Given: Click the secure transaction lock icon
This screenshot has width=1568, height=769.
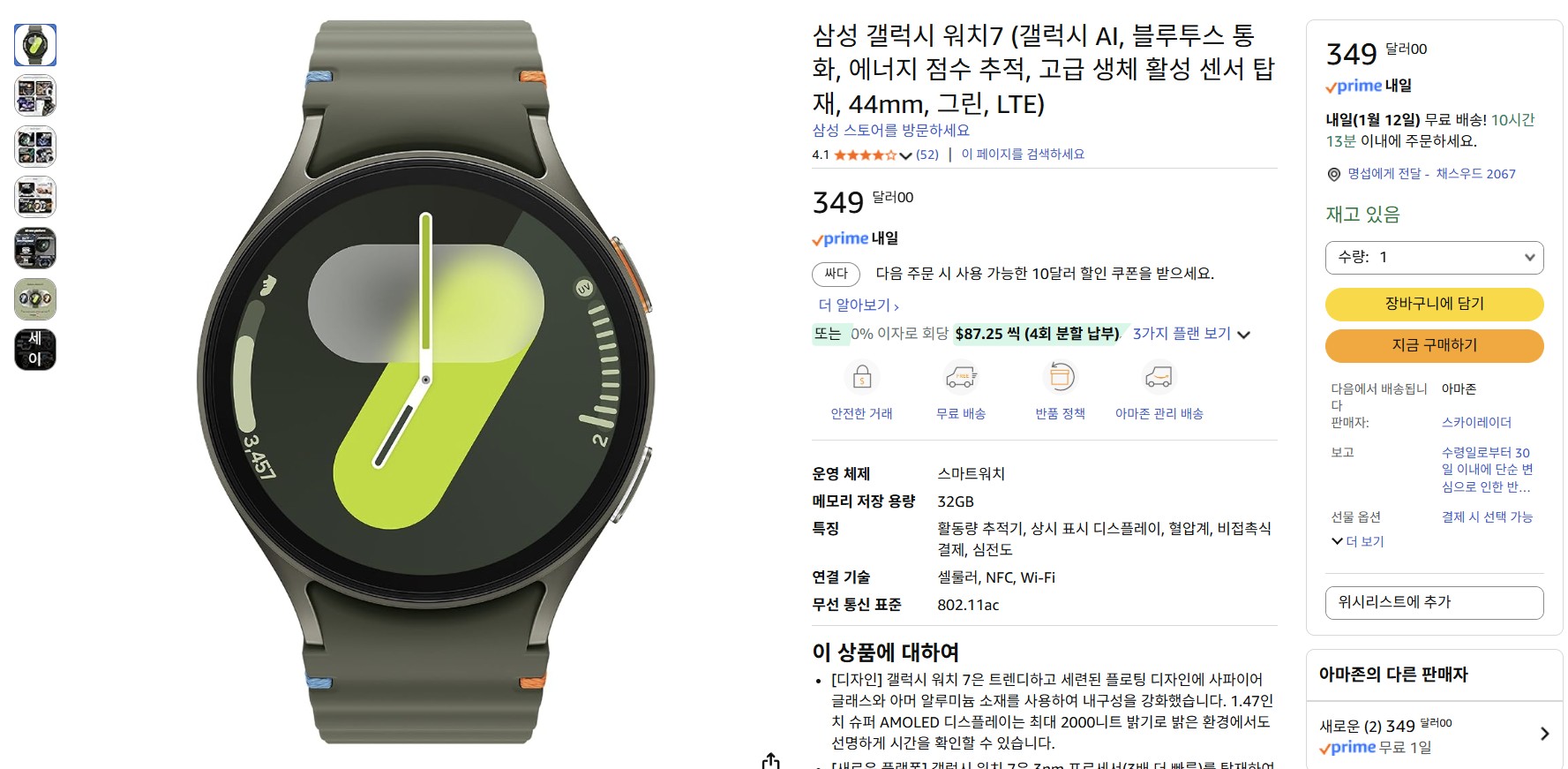Looking at the screenshot, I should pyautogui.click(x=862, y=377).
